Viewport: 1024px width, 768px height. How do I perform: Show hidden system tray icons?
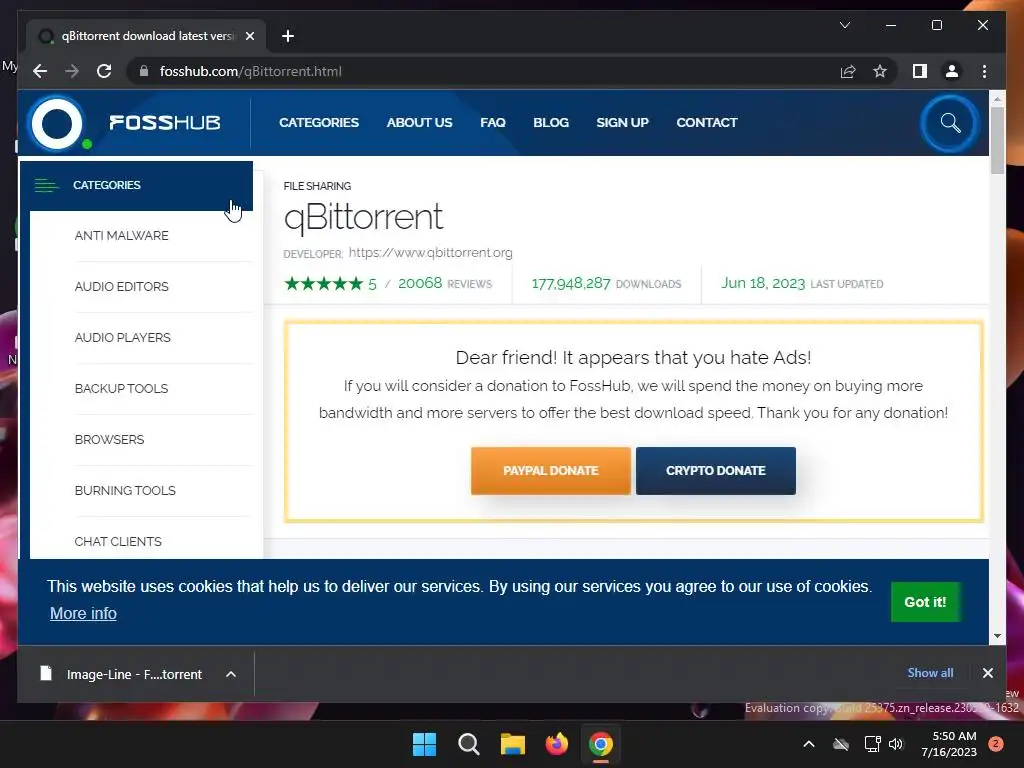coord(808,744)
